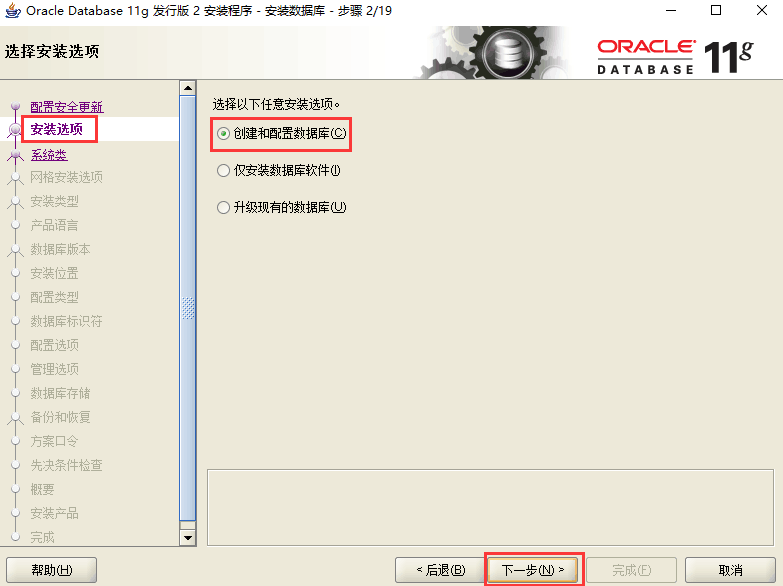Select 升级现有的数据库 radio option
The image size is (783, 586).
pyautogui.click(x=223, y=207)
